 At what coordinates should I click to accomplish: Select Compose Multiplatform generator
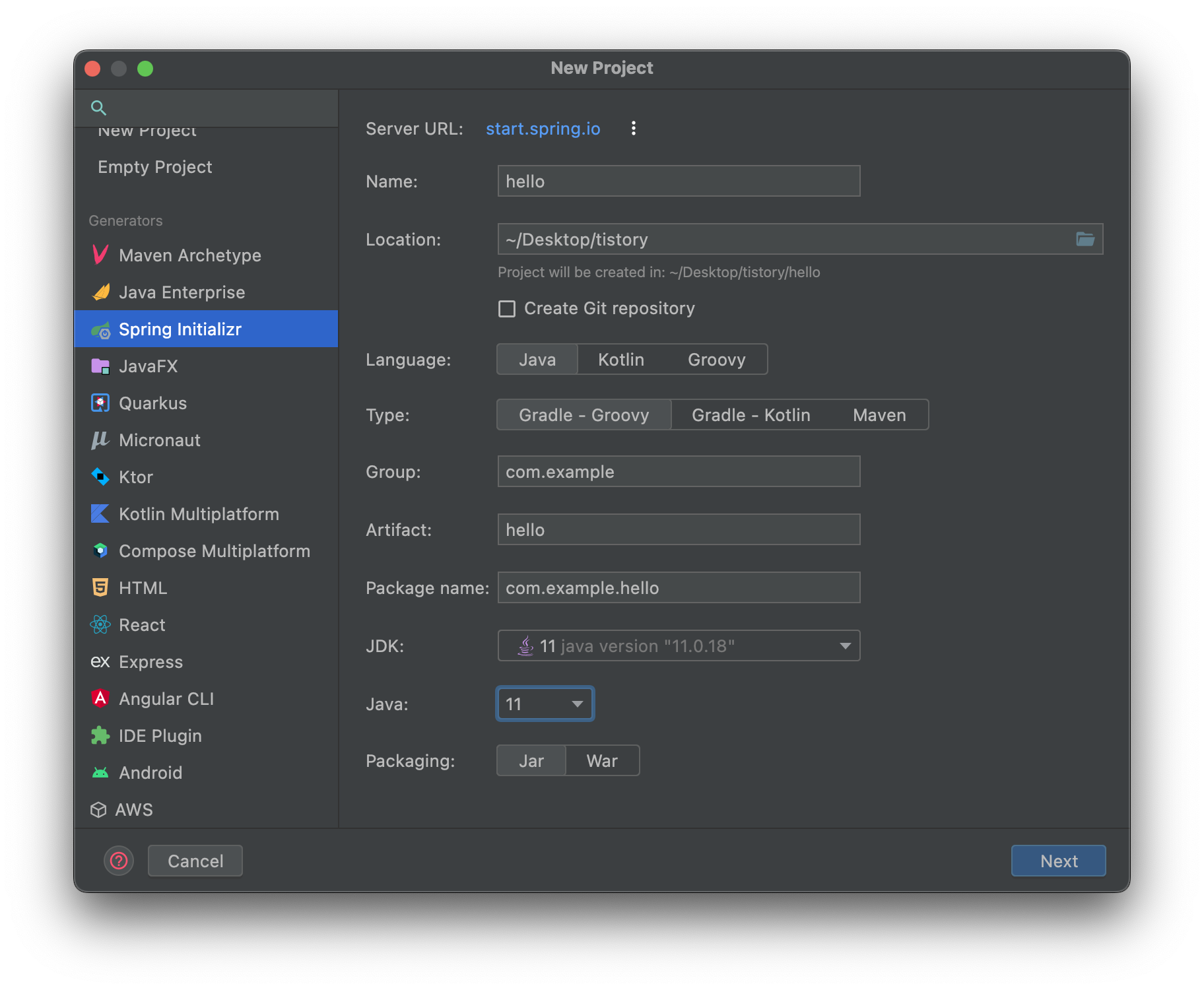point(206,551)
